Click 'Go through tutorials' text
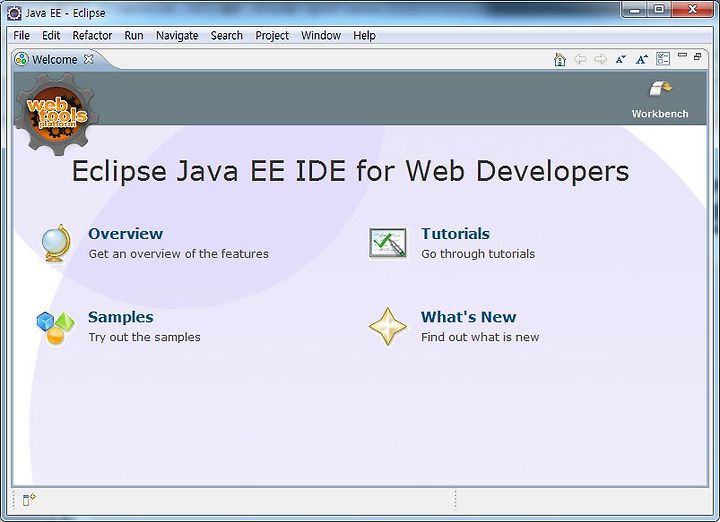 point(478,254)
